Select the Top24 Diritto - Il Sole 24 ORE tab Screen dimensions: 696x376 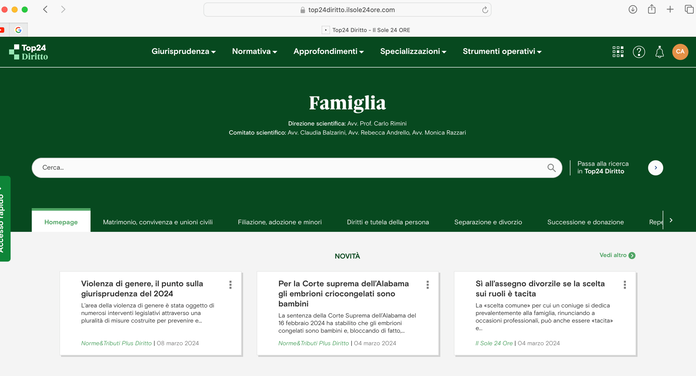[x=366, y=30]
